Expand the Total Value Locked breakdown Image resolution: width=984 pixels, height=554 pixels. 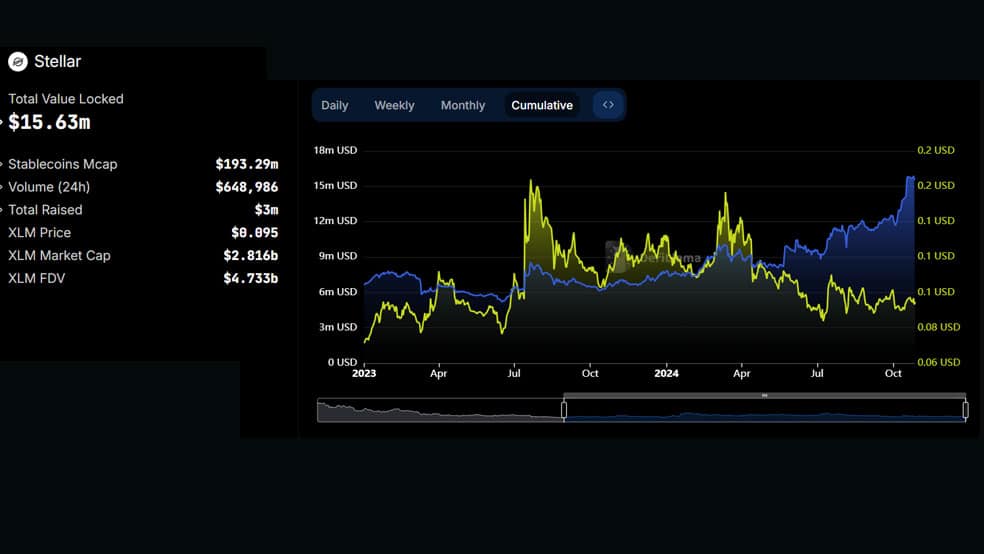click(x=1, y=122)
